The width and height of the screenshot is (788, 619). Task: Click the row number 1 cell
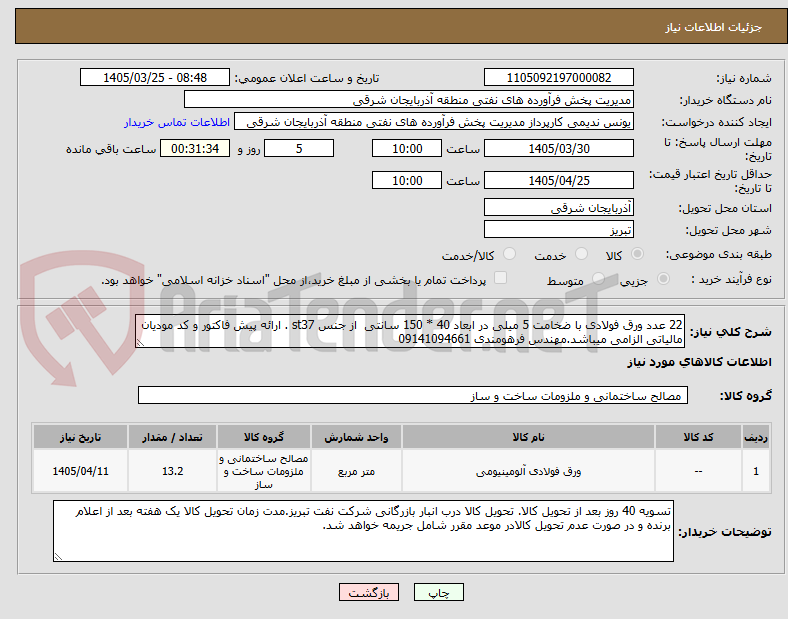click(x=756, y=471)
